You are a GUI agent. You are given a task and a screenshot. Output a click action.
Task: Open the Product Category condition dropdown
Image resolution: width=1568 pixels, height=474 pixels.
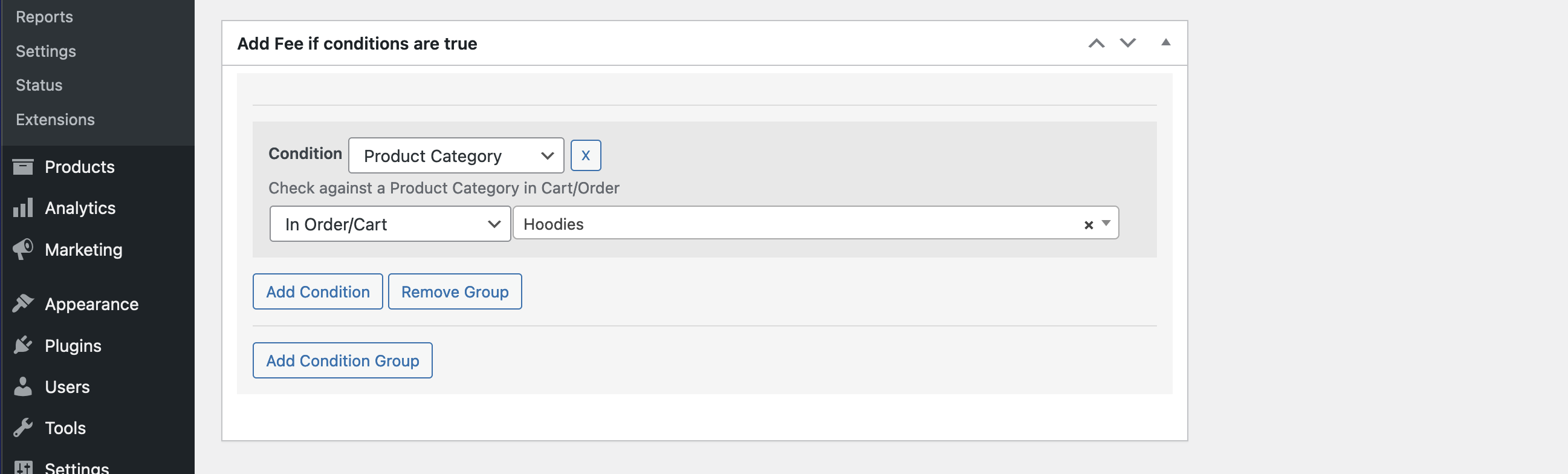click(x=456, y=156)
